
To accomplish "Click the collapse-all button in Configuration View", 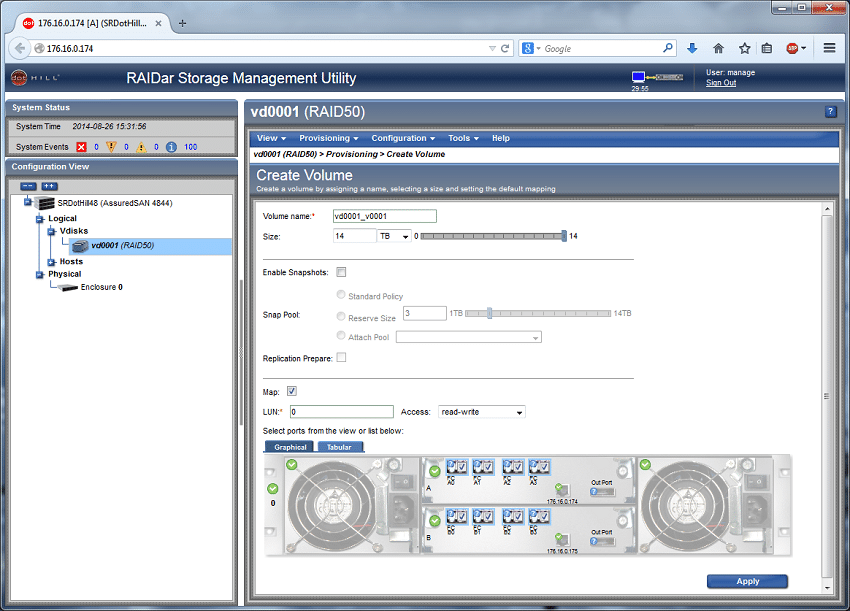I will [28, 186].
